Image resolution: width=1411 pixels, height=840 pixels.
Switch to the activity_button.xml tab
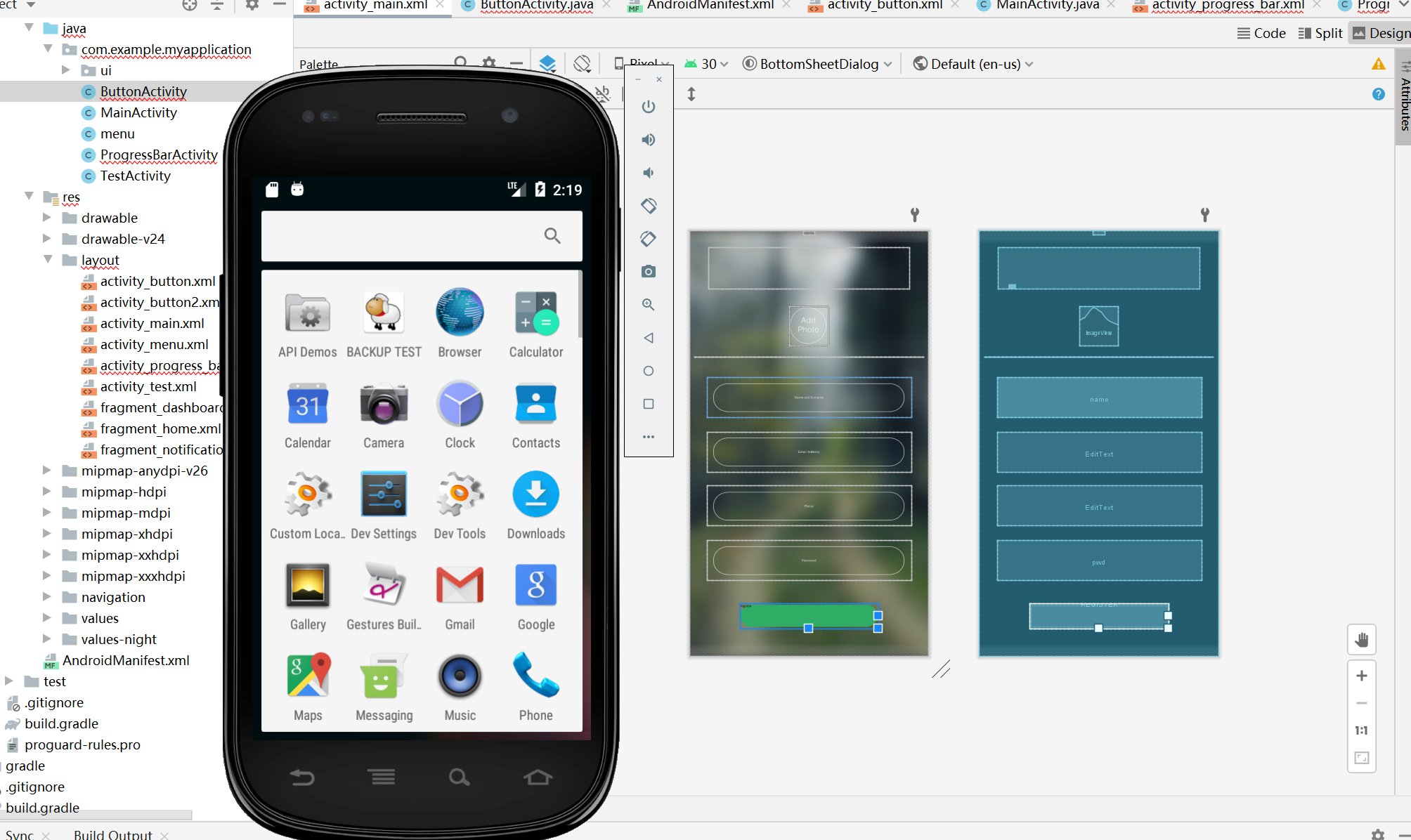point(884,6)
